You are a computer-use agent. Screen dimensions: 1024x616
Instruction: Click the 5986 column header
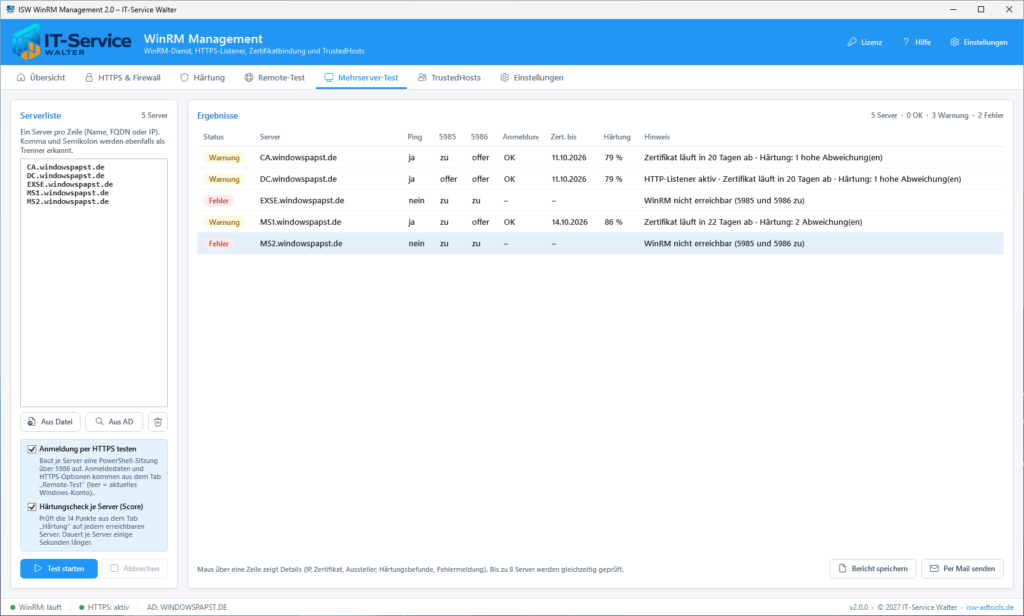point(479,137)
